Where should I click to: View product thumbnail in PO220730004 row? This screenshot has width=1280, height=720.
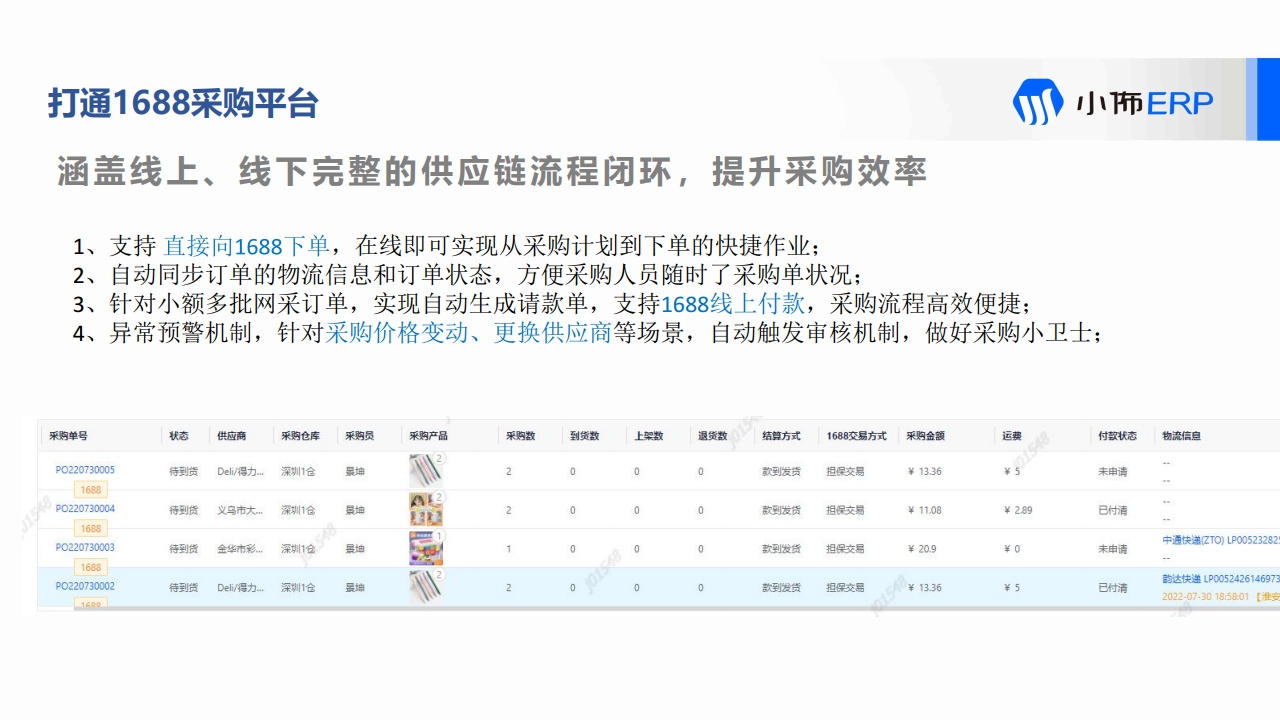(x=425, y=510)
